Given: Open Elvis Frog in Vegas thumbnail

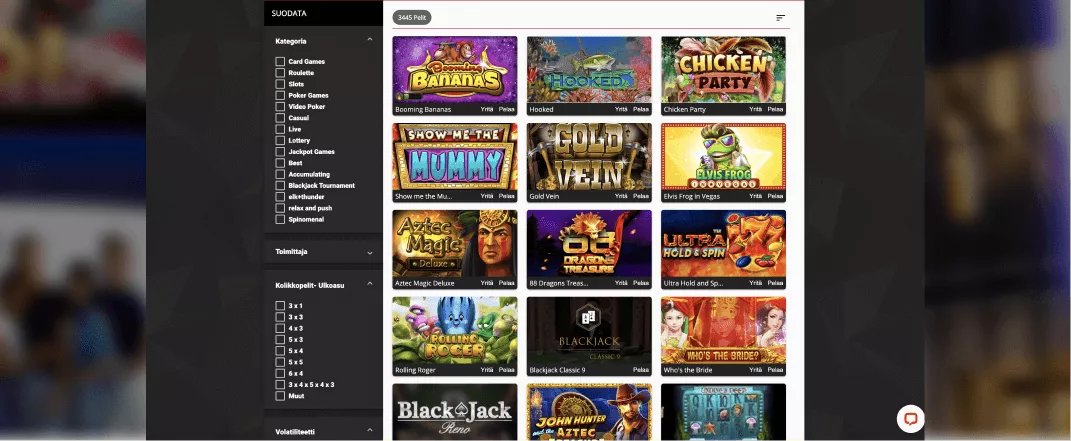Looking at the screenshot, I should pyautogui.click(x=723, y=156).
